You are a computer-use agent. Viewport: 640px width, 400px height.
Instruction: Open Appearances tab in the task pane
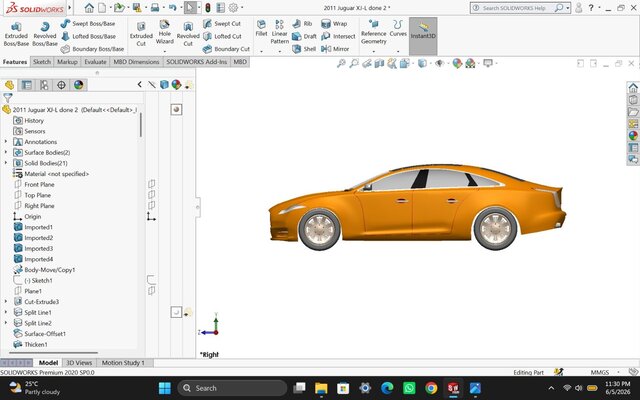633,136
